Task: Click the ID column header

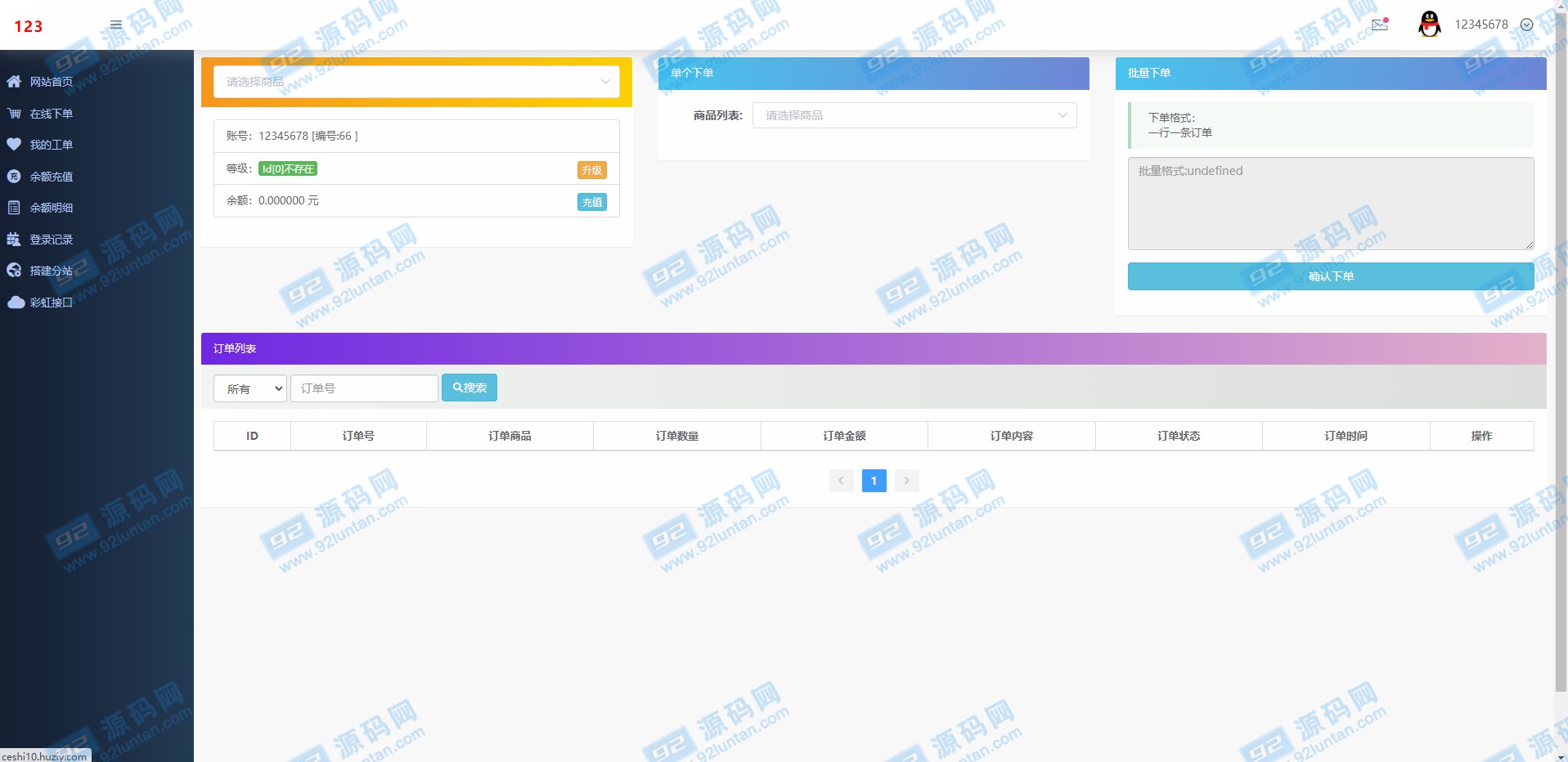Action: click(252, 436)
